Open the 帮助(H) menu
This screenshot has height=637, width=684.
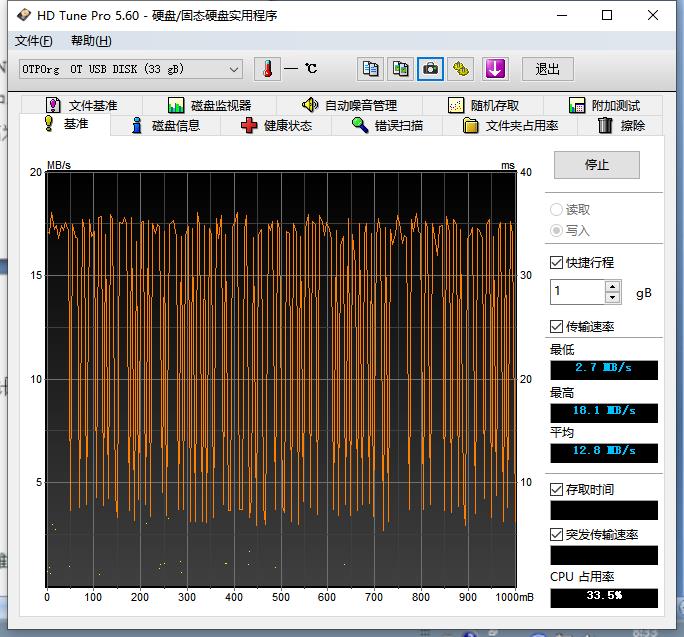click(91, 41)
